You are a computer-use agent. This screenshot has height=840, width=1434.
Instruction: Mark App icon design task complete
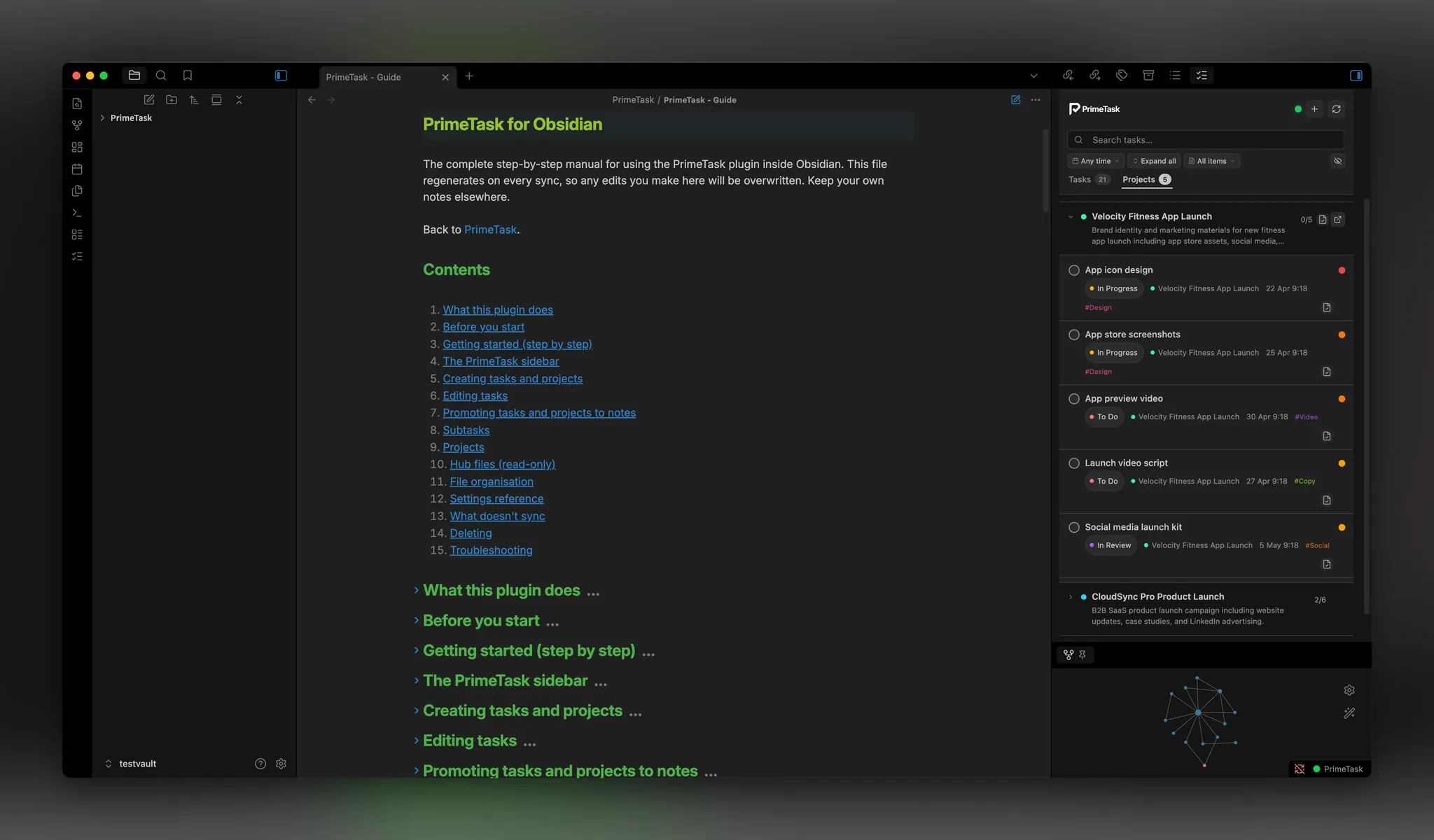coord(1074,270)
